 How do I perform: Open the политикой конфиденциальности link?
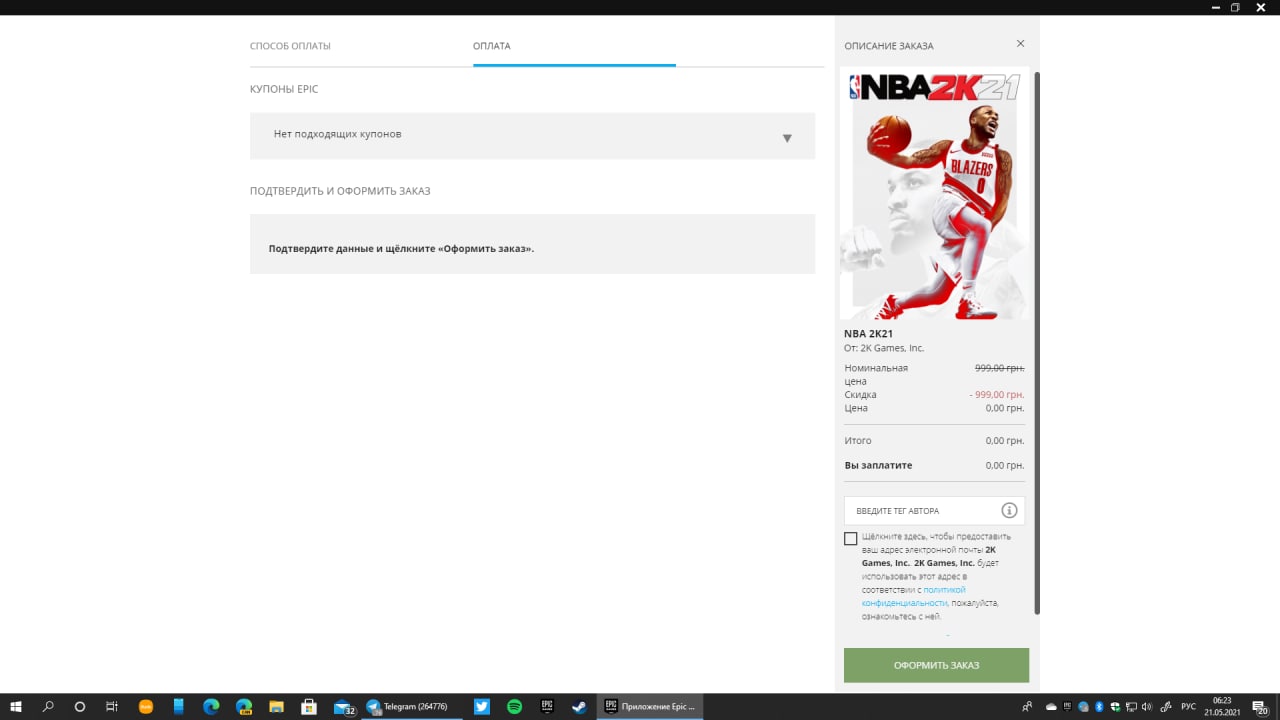click(914, 596)
